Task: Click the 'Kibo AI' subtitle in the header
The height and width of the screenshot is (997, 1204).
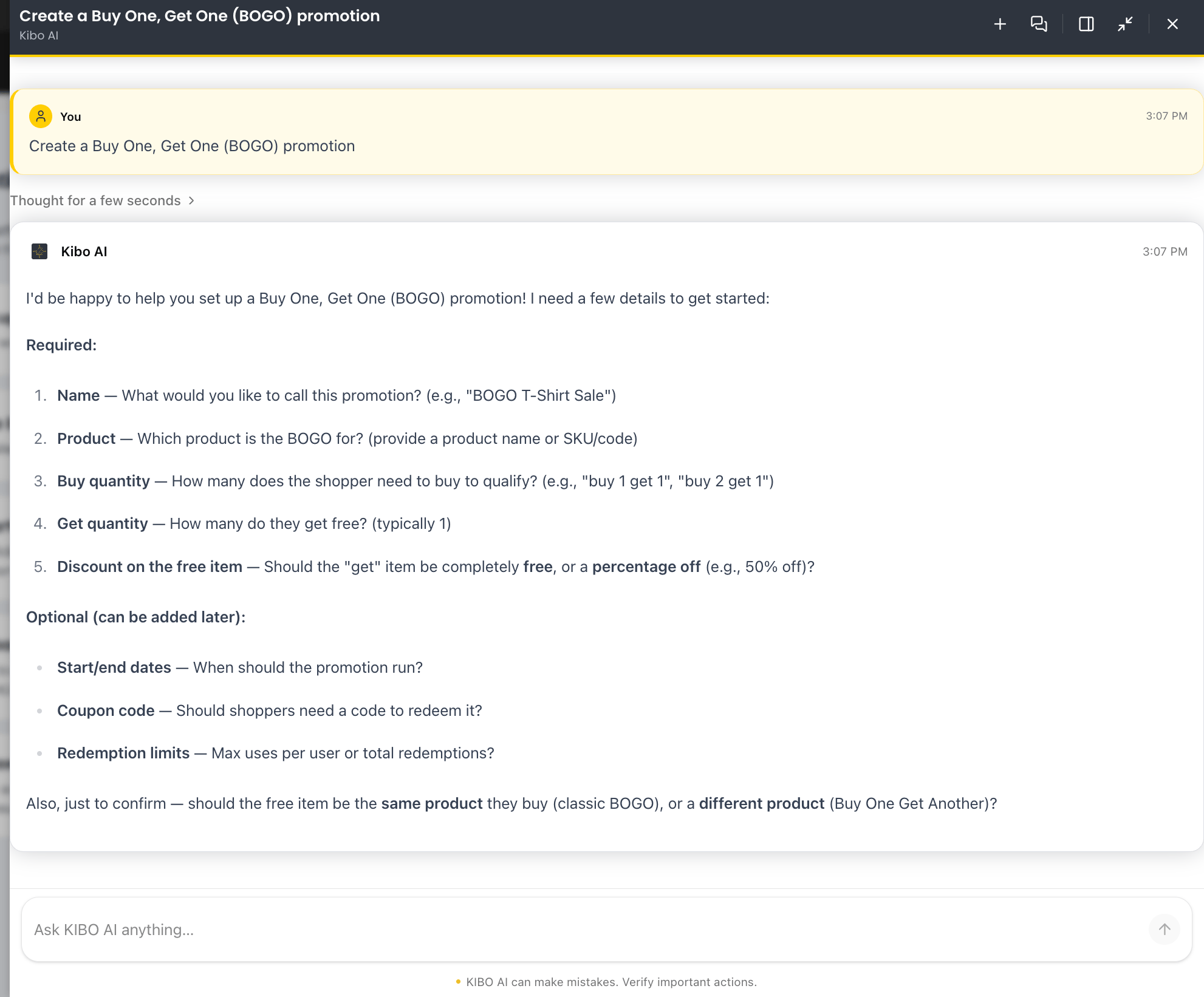Action: tap(39, 36)
